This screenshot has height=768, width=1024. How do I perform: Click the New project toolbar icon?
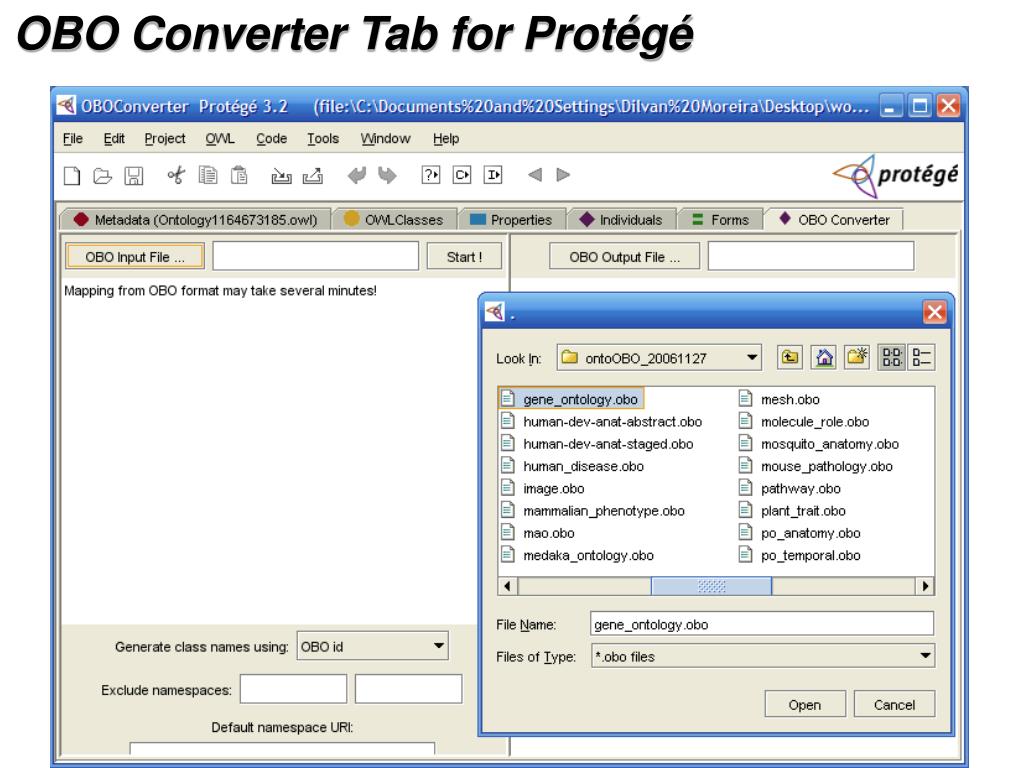click(72, 176)
